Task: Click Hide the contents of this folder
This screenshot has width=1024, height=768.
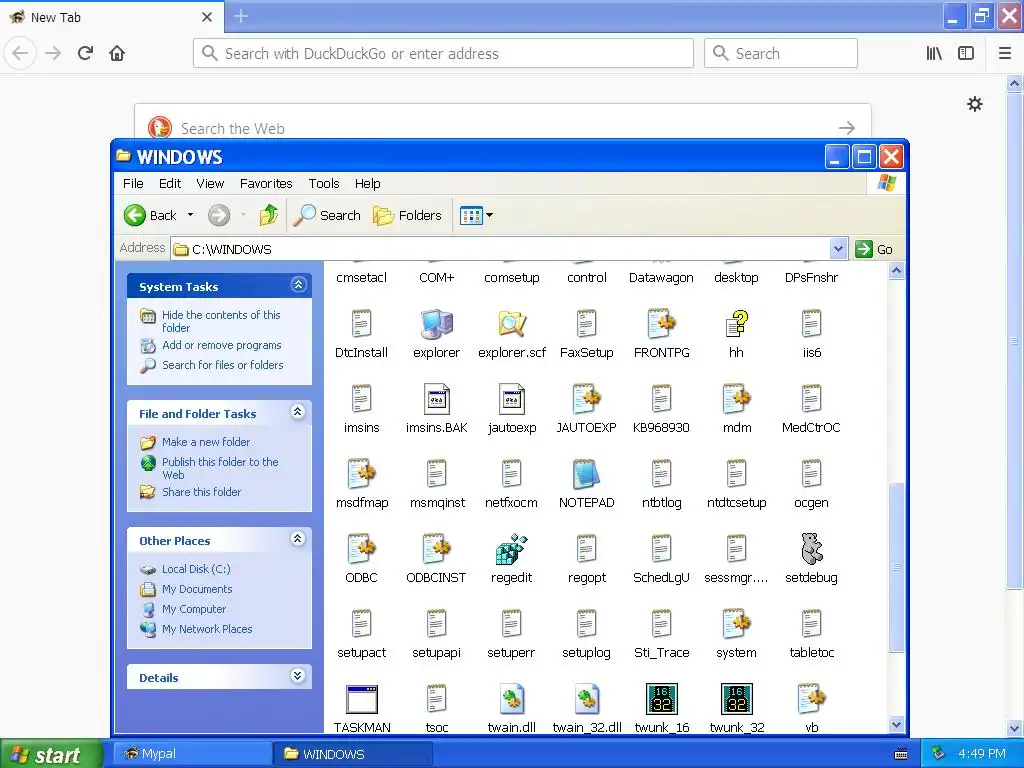Action: click(221, 321)
